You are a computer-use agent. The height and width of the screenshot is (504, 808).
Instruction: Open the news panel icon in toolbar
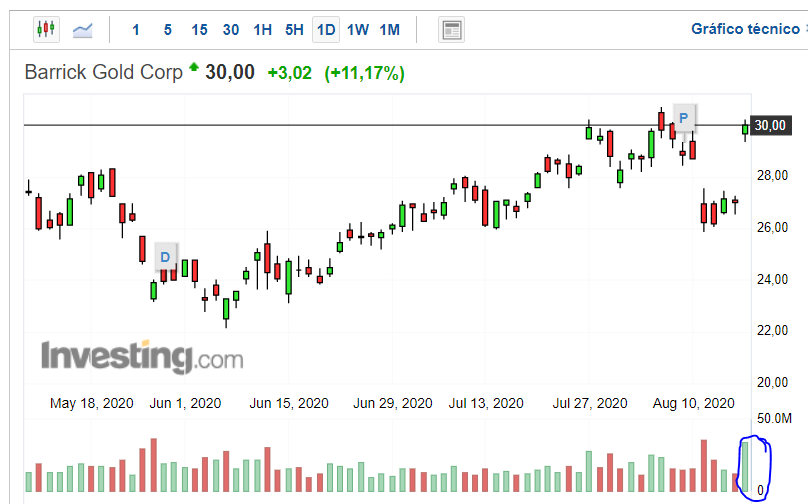click(452, 30)
